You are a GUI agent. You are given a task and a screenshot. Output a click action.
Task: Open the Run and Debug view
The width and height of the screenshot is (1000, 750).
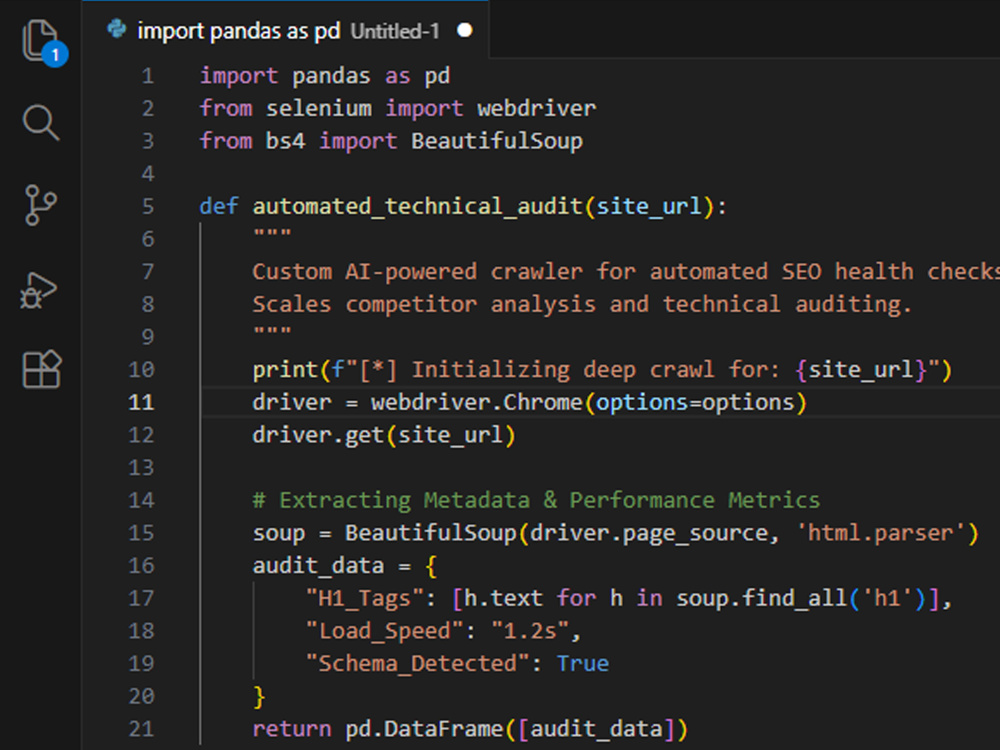point(40,291)
